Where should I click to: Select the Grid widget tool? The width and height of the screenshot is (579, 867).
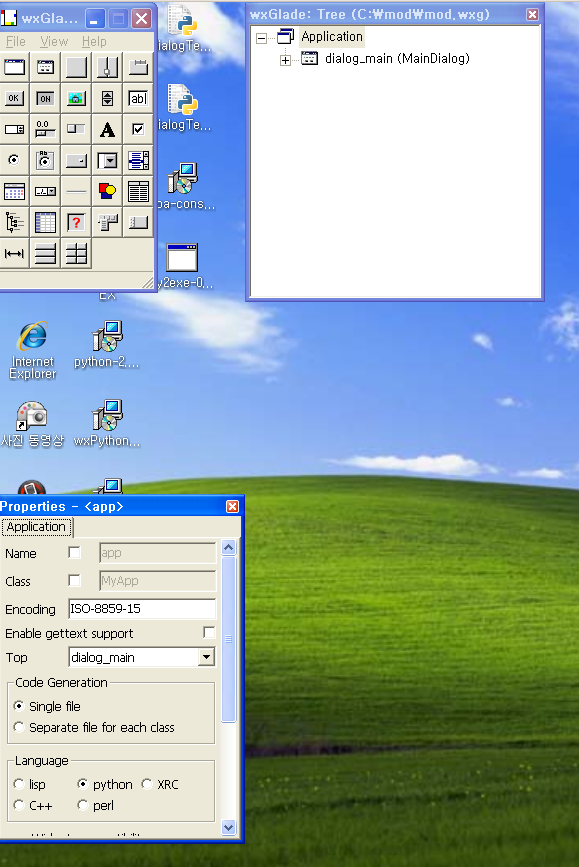tap(45, 222)
